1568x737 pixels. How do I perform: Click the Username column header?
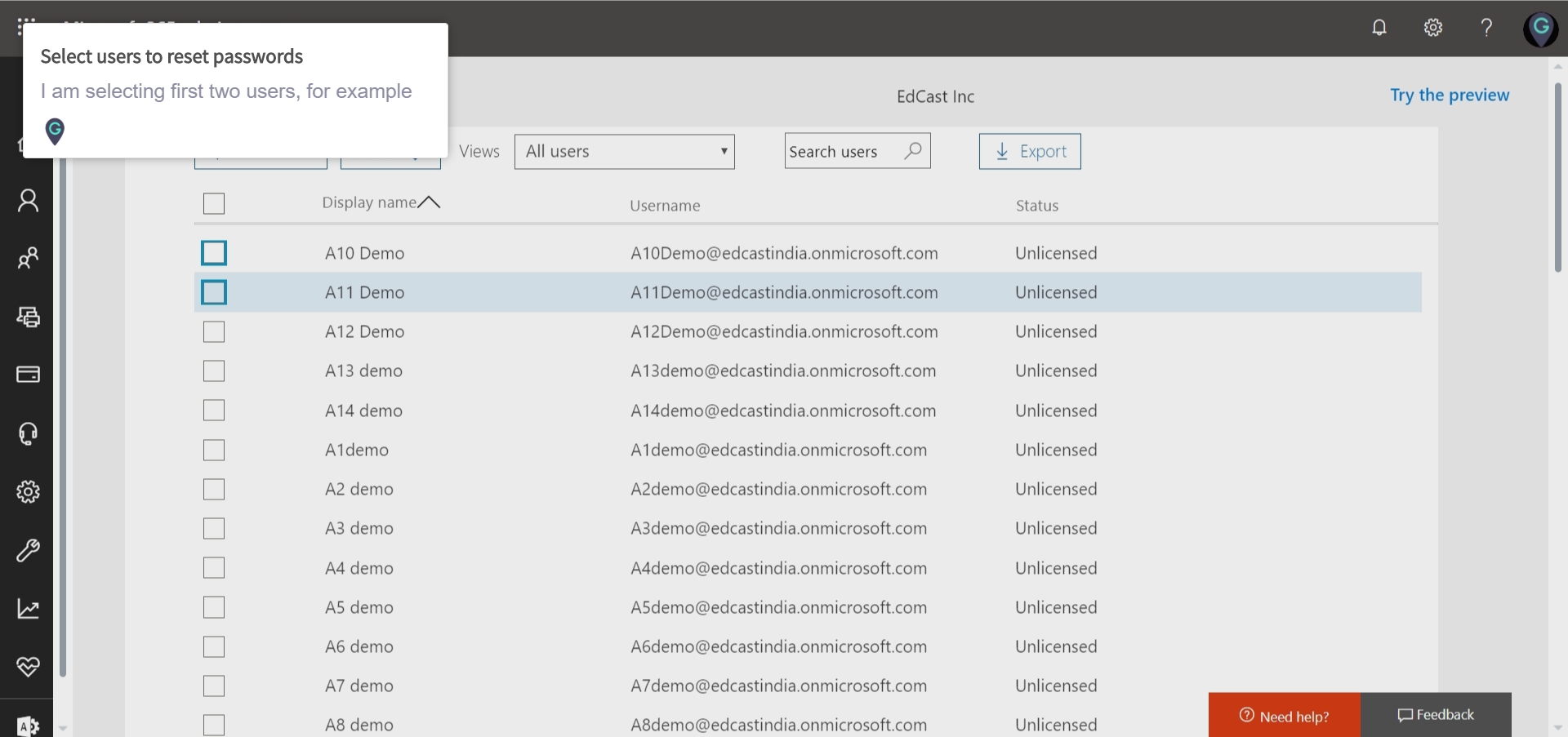(x=665, y=206)
